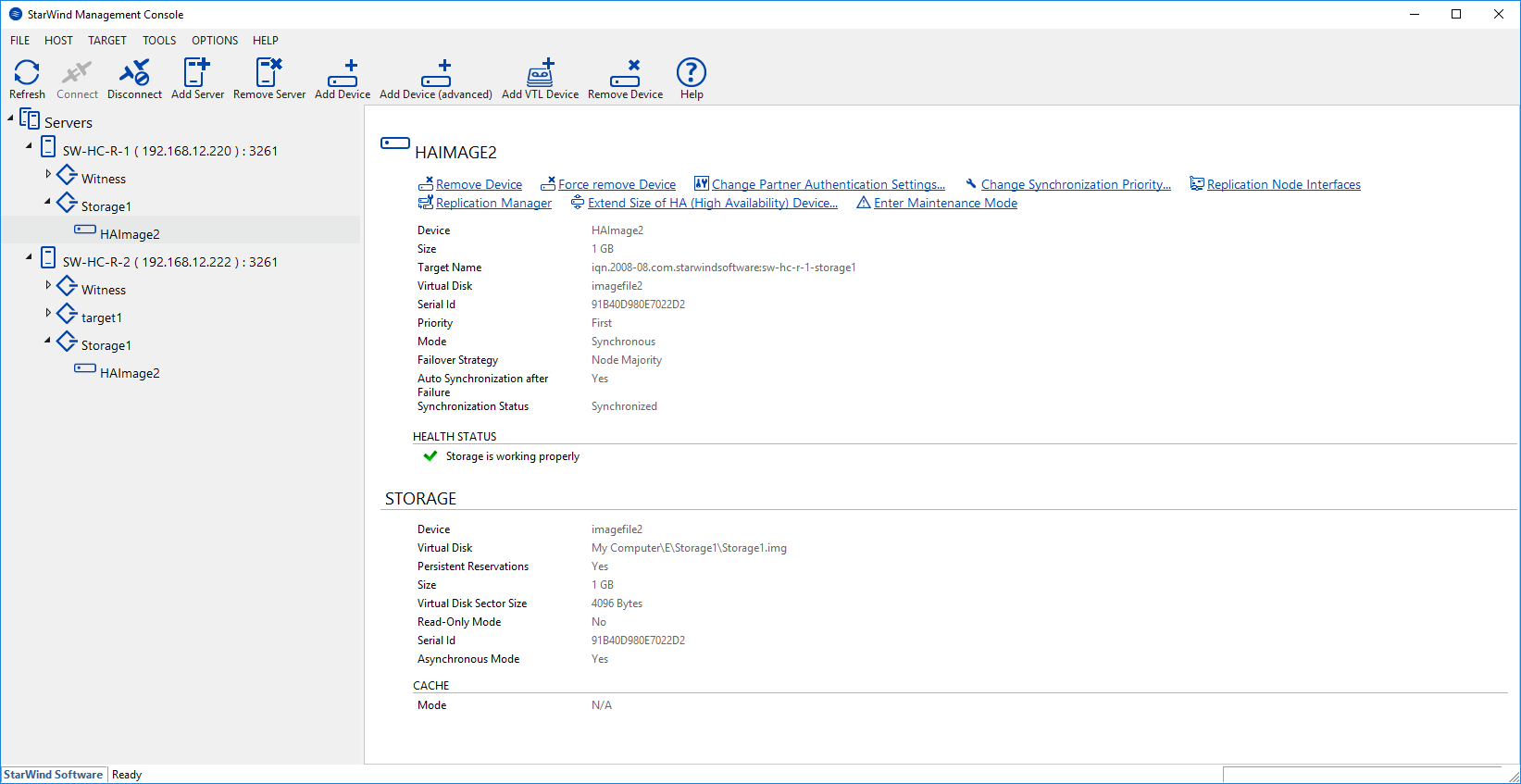Select SW-HC-R-1 server in tree

coord(170,151)
